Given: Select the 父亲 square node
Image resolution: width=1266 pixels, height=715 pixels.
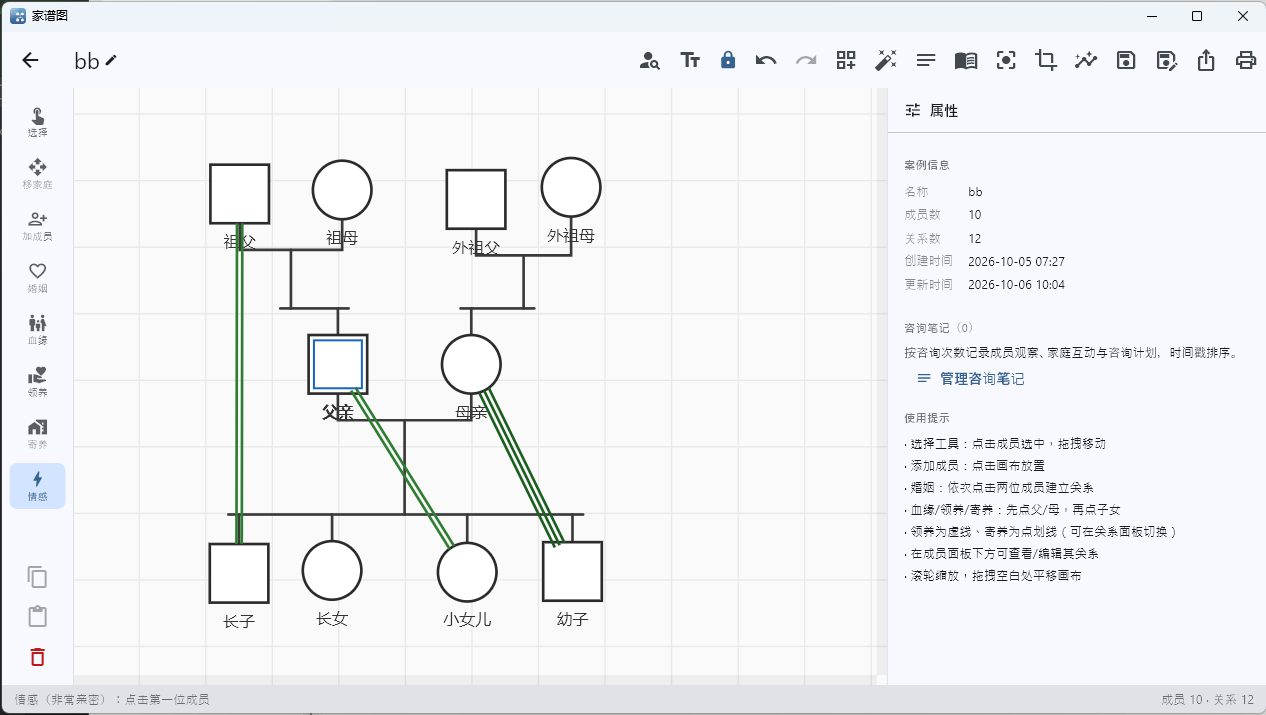Looking at the screenshot, I should (x=338, y=364).
